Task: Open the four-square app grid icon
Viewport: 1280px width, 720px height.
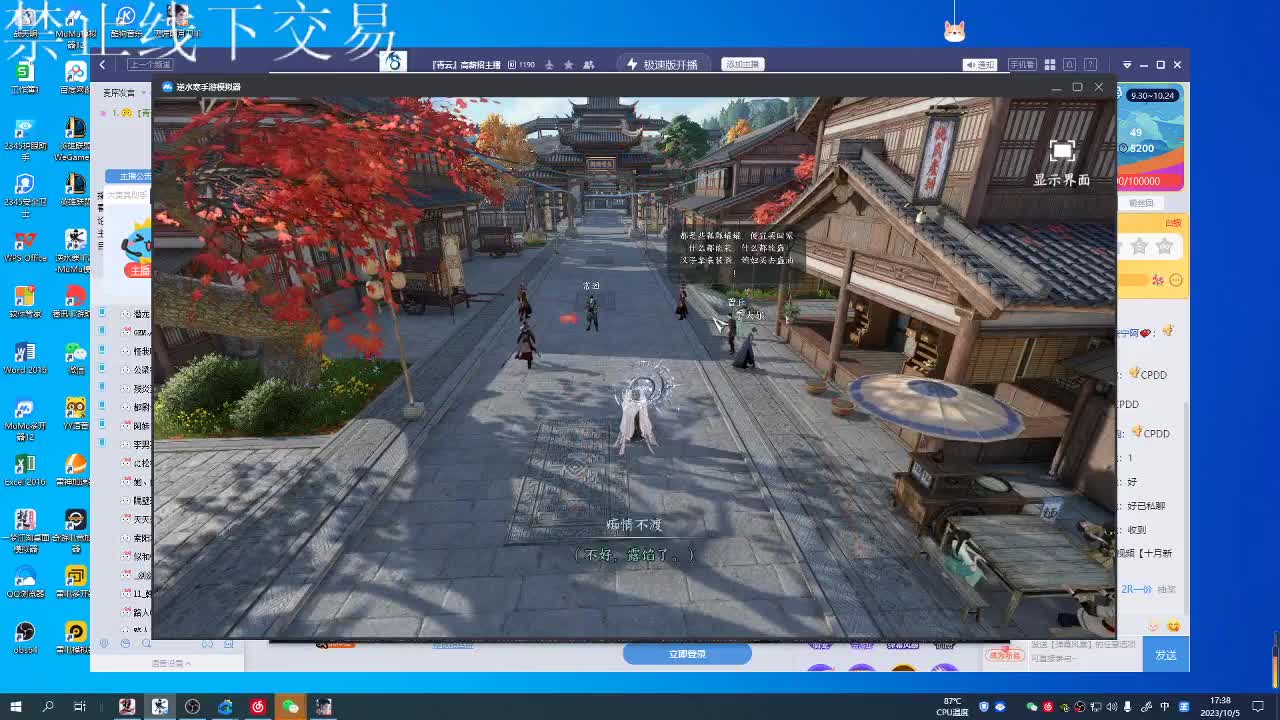Action: tap(1050, 64)
